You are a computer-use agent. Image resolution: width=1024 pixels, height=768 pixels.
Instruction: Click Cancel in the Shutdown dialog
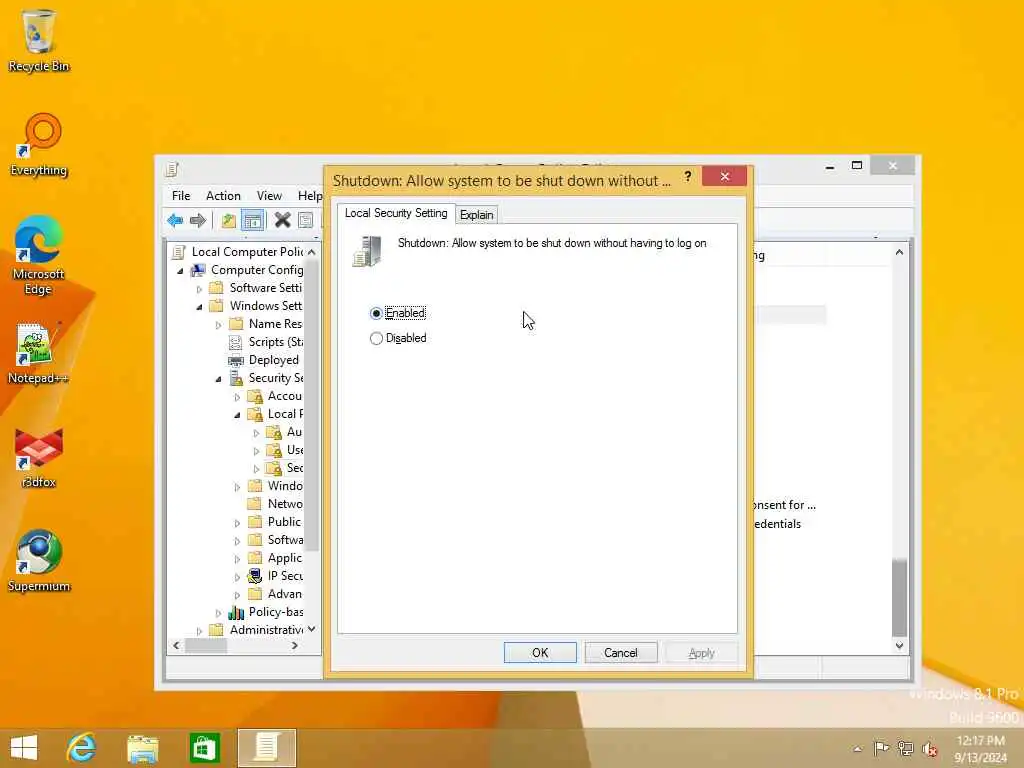[x=620, y=652]
